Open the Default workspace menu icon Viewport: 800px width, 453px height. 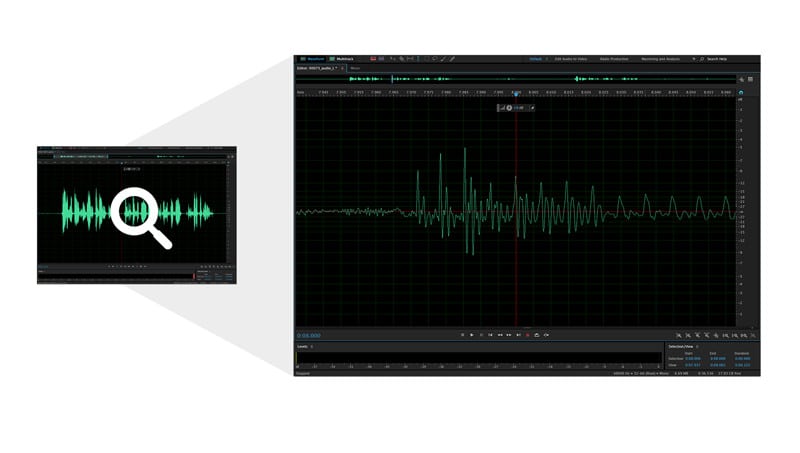point(547,59)
